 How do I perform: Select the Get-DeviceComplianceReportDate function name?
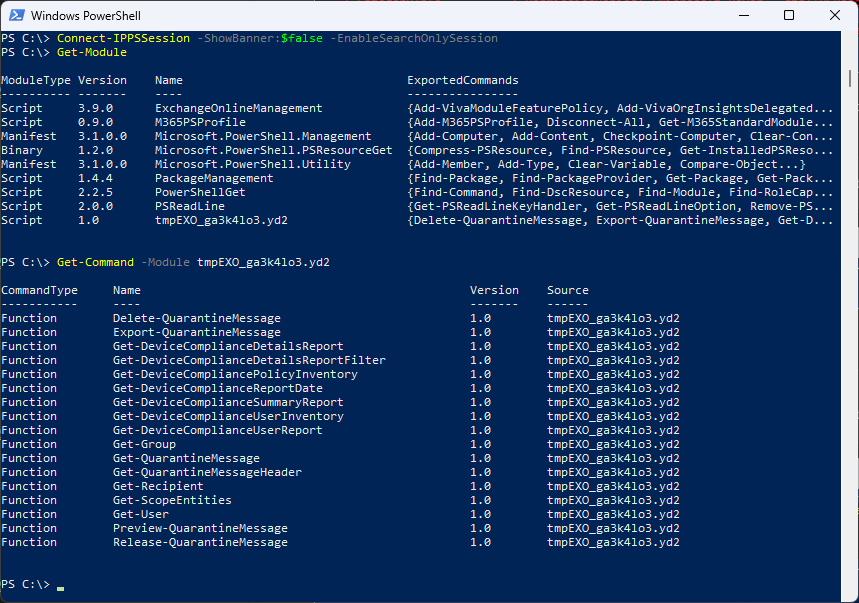pyautogui.click(x=217, y=388)
